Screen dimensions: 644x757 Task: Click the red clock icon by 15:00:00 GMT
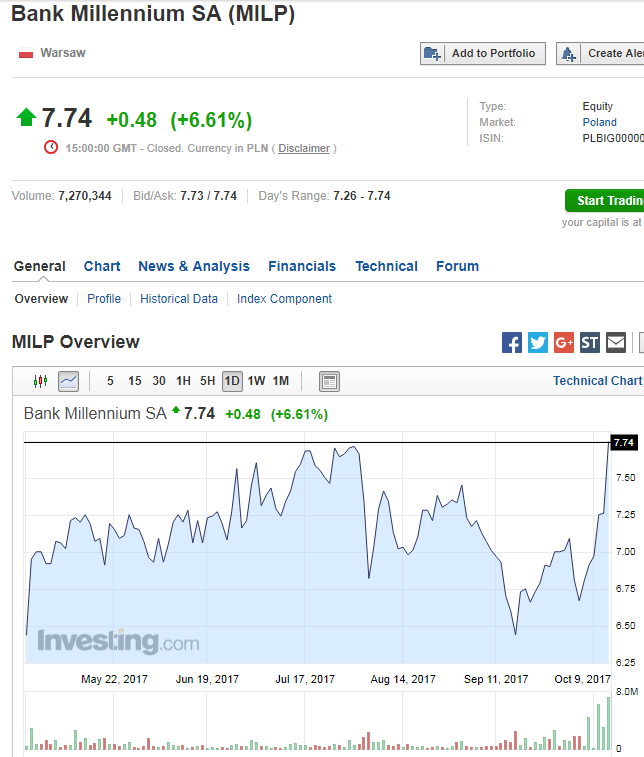pos(51,147)
